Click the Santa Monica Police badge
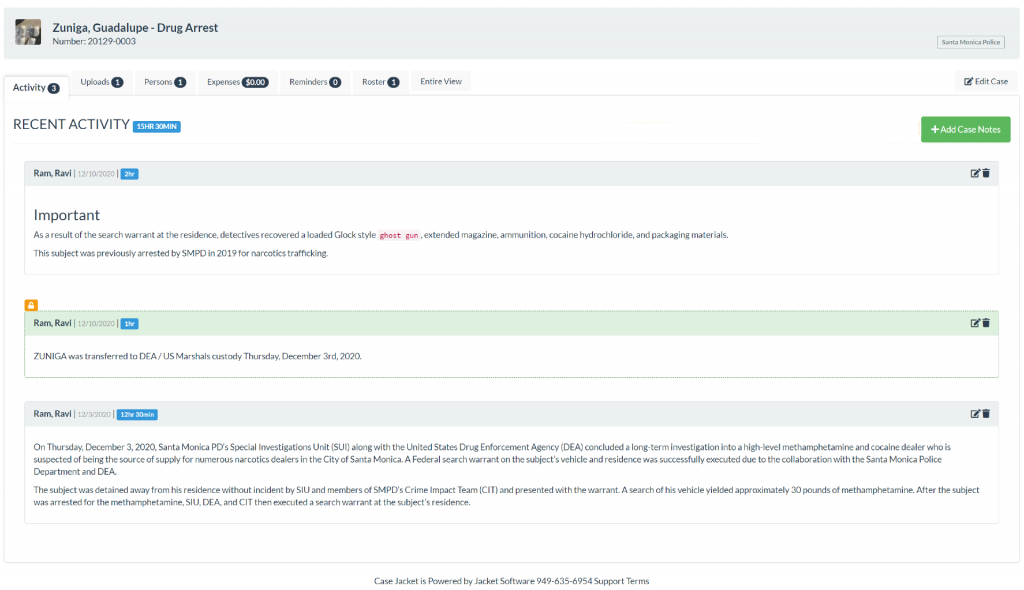1024x590 pixels. point(970,42)
